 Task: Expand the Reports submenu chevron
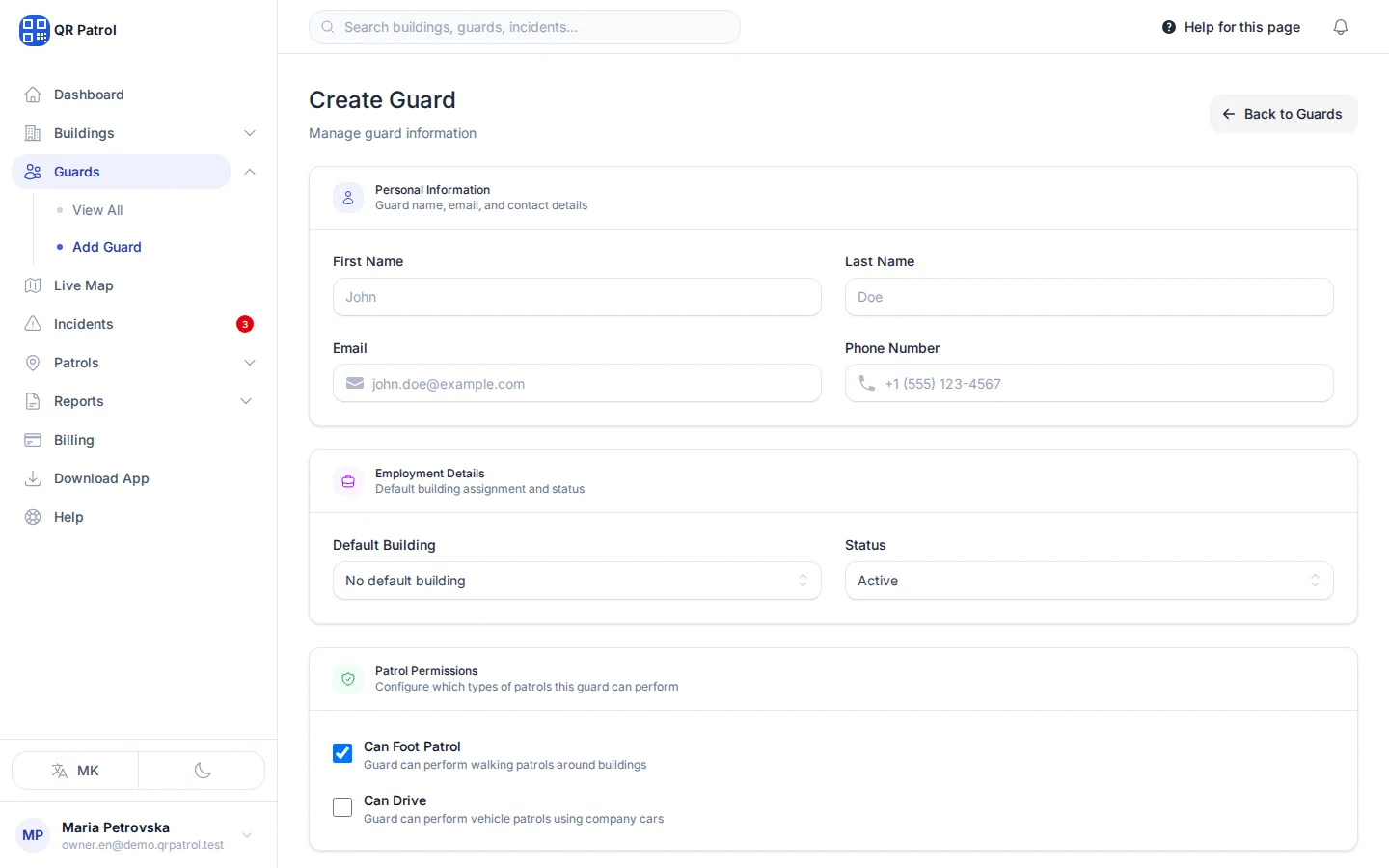click(246, 401)
